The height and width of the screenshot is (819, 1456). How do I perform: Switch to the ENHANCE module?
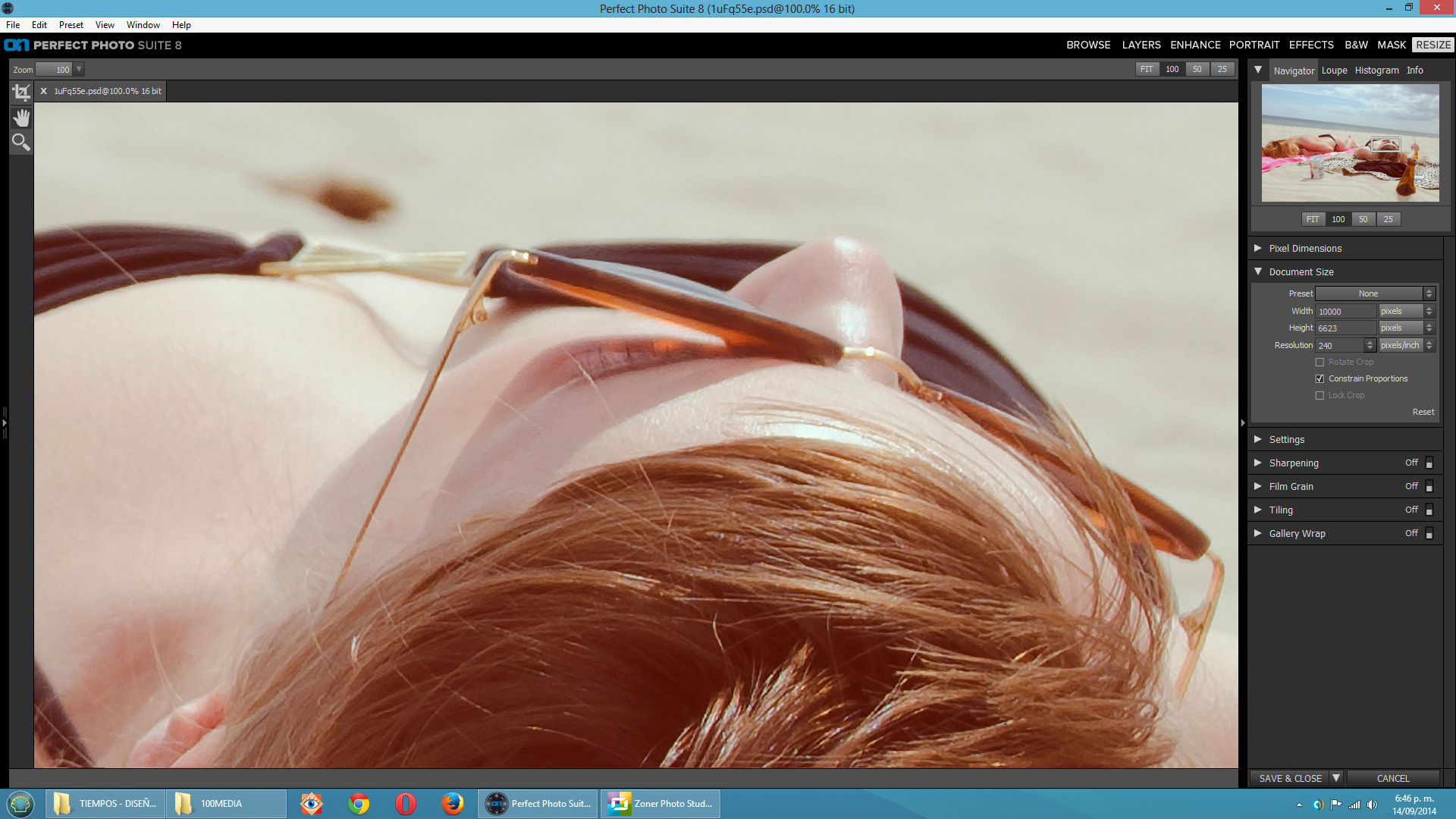[1195, 45]
